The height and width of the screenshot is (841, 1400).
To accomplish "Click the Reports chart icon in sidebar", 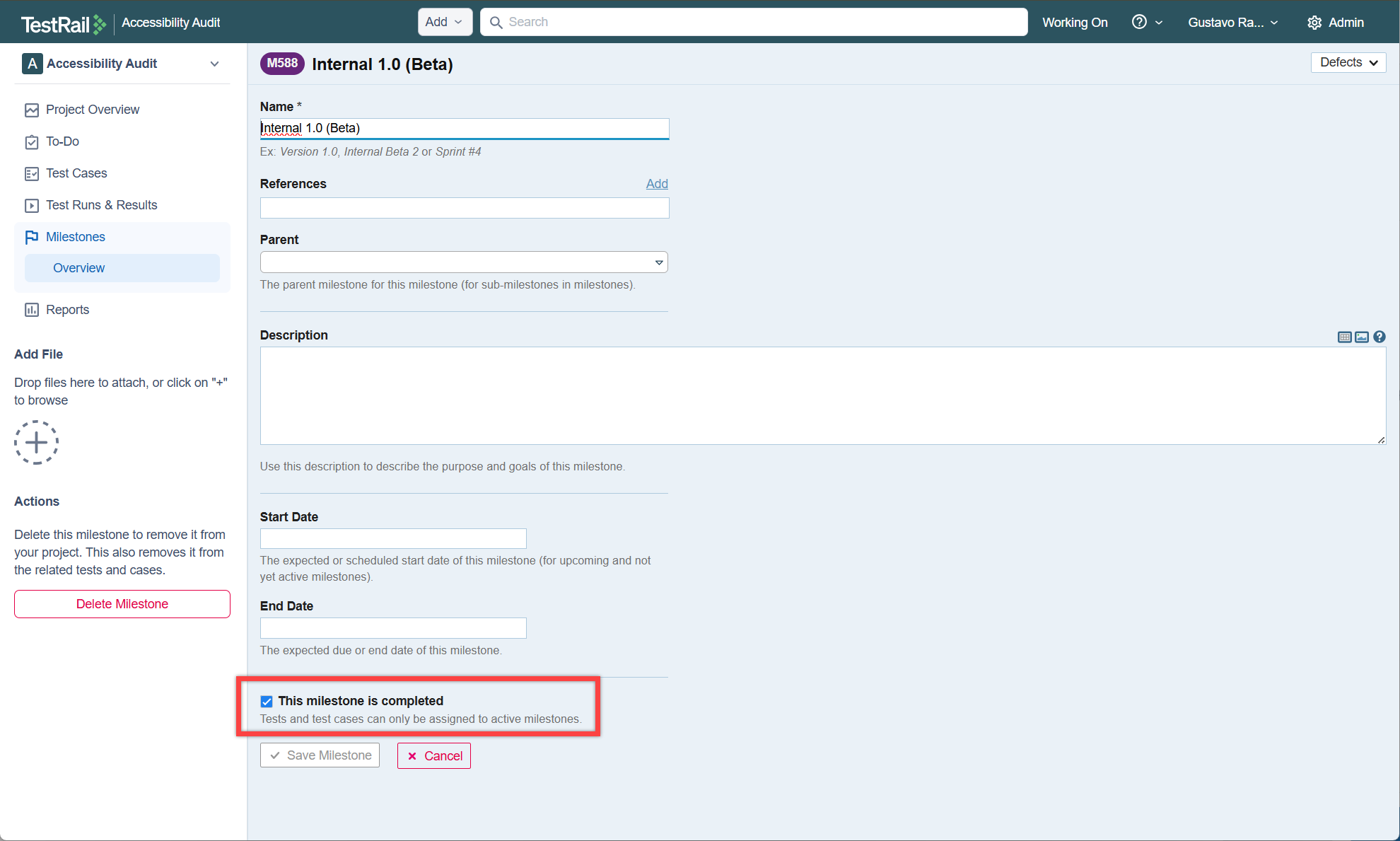I will 32,310.
